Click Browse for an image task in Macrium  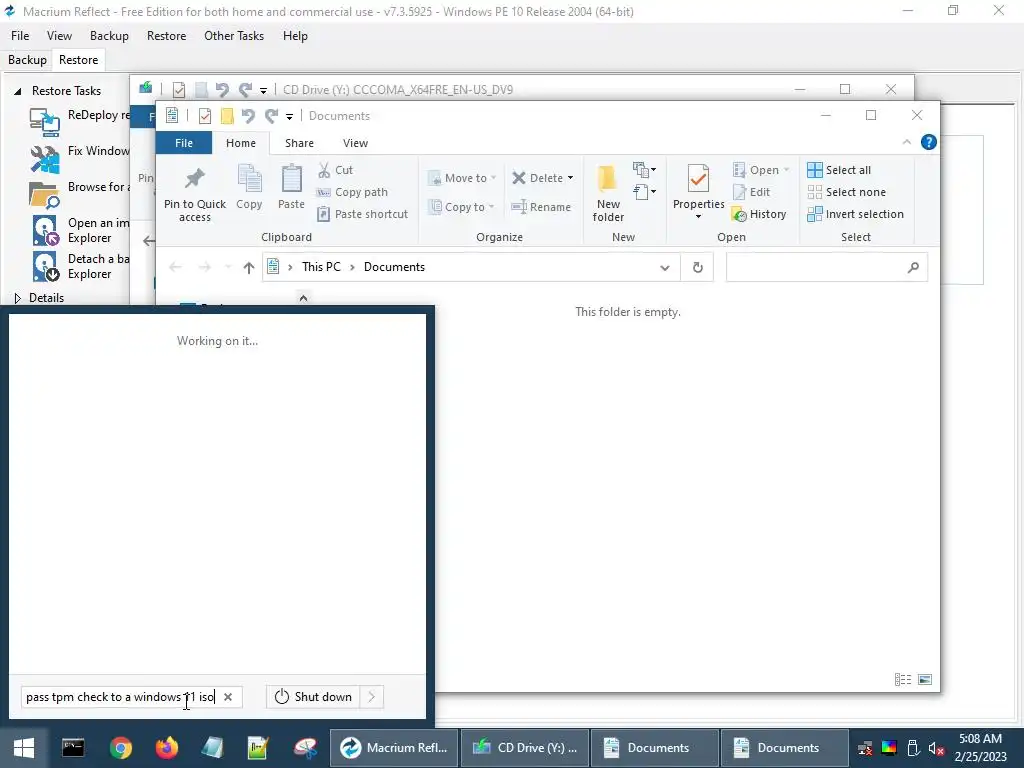(80, 193)
